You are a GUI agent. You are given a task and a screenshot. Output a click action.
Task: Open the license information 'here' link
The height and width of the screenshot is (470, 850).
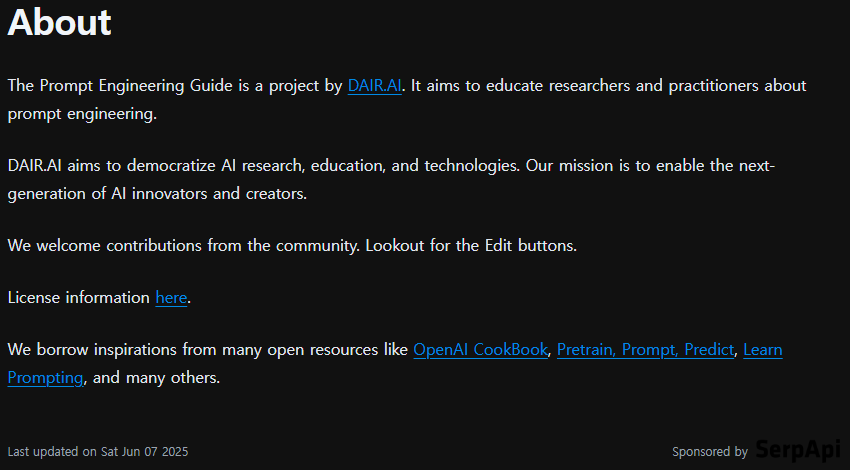click(x=171, y=297)
